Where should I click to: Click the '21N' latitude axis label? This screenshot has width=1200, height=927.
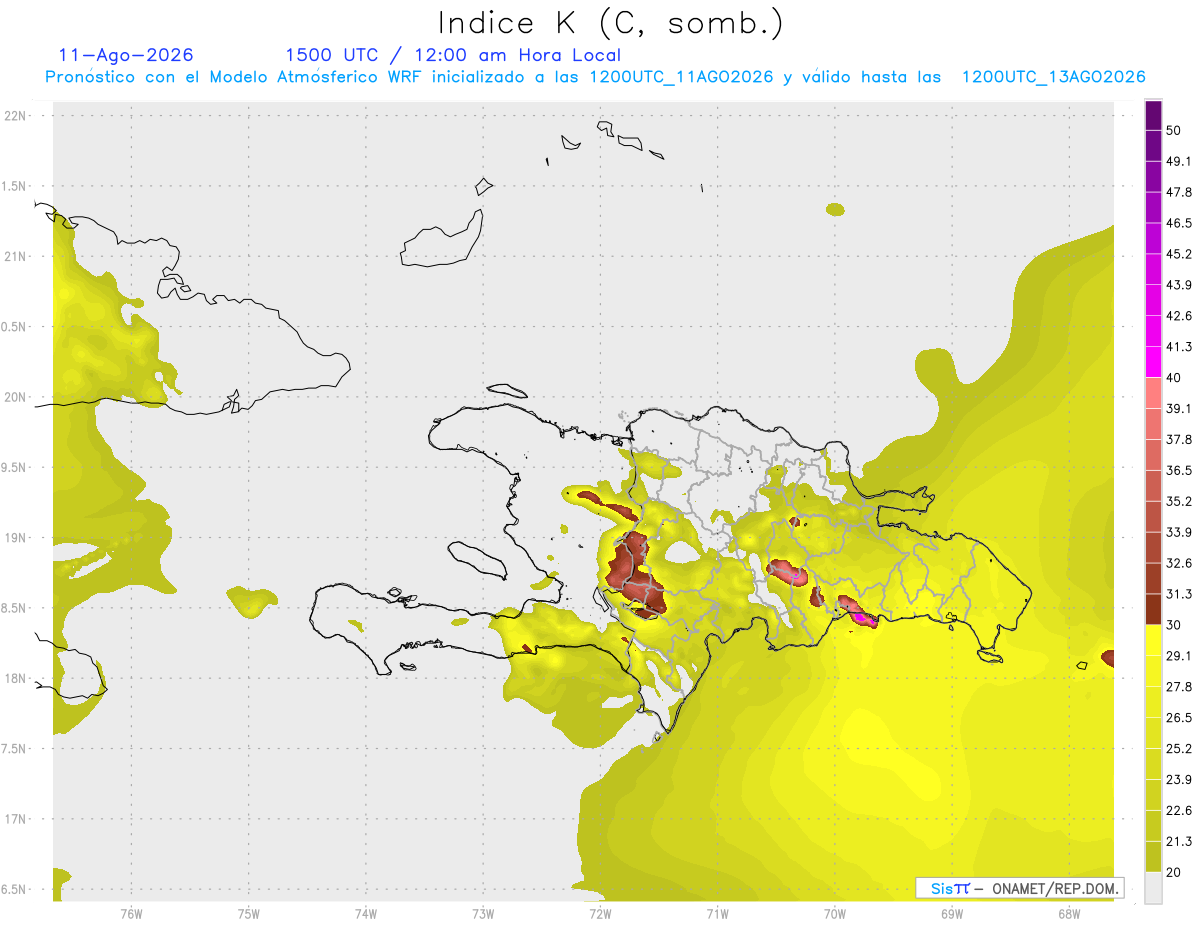click(x=15, y=256)
